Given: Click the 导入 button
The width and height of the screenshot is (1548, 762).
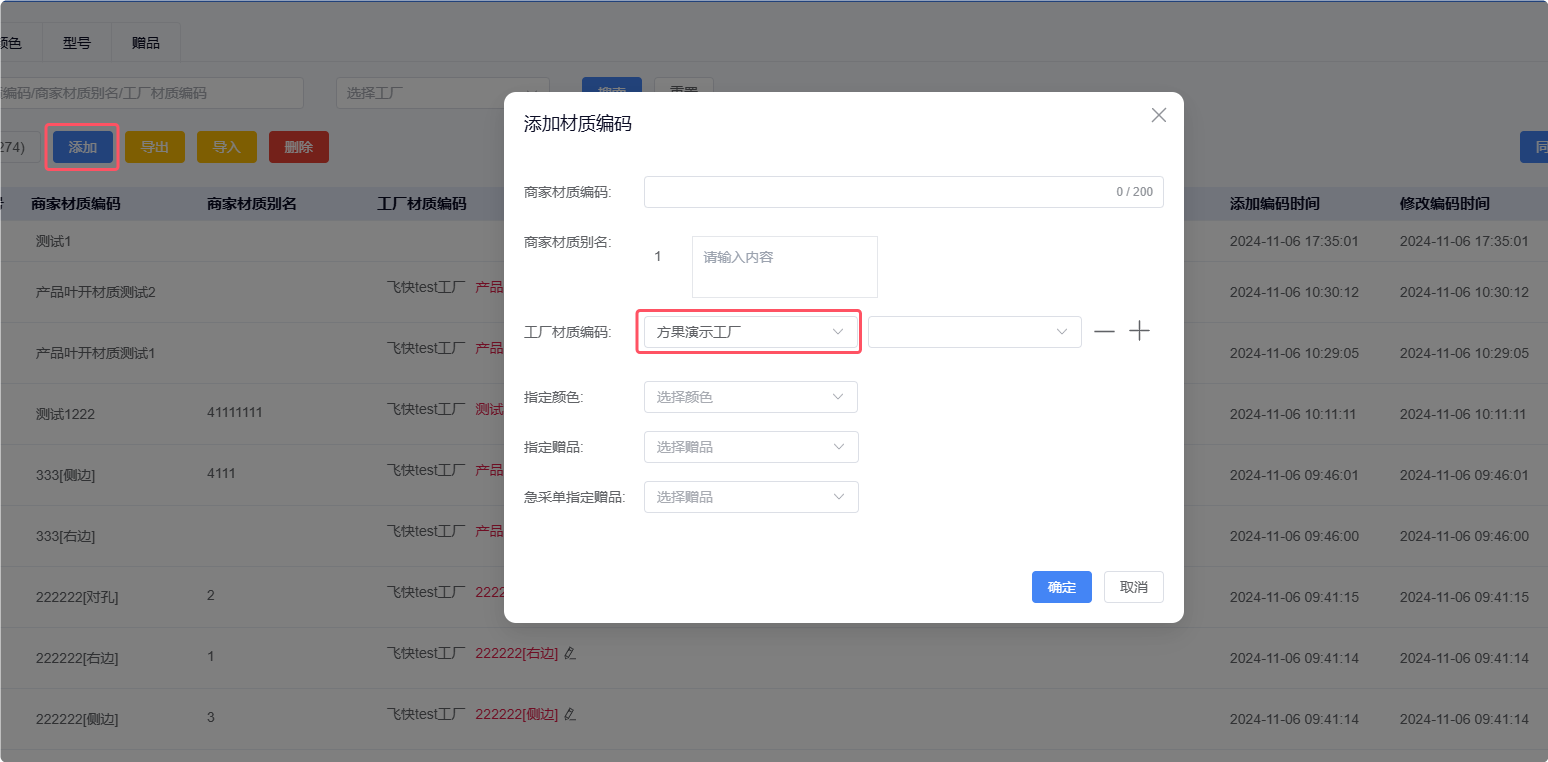Looking at the screenshot, I should 227,147.
